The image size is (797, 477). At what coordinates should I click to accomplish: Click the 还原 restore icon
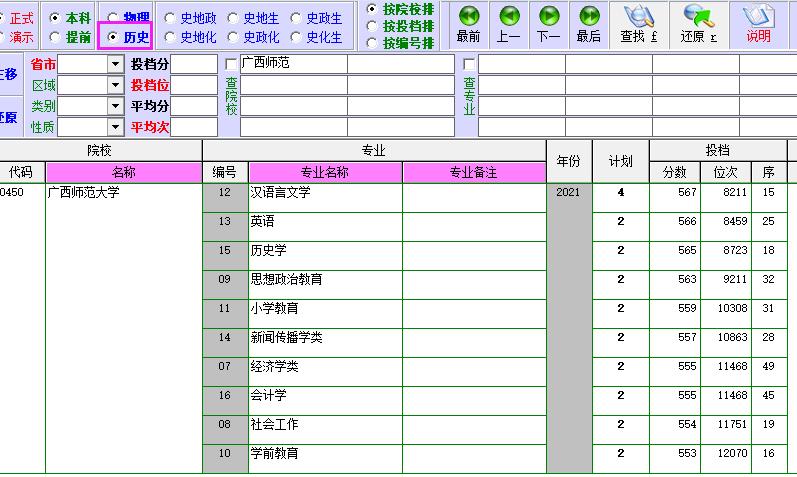coord(698,23)
